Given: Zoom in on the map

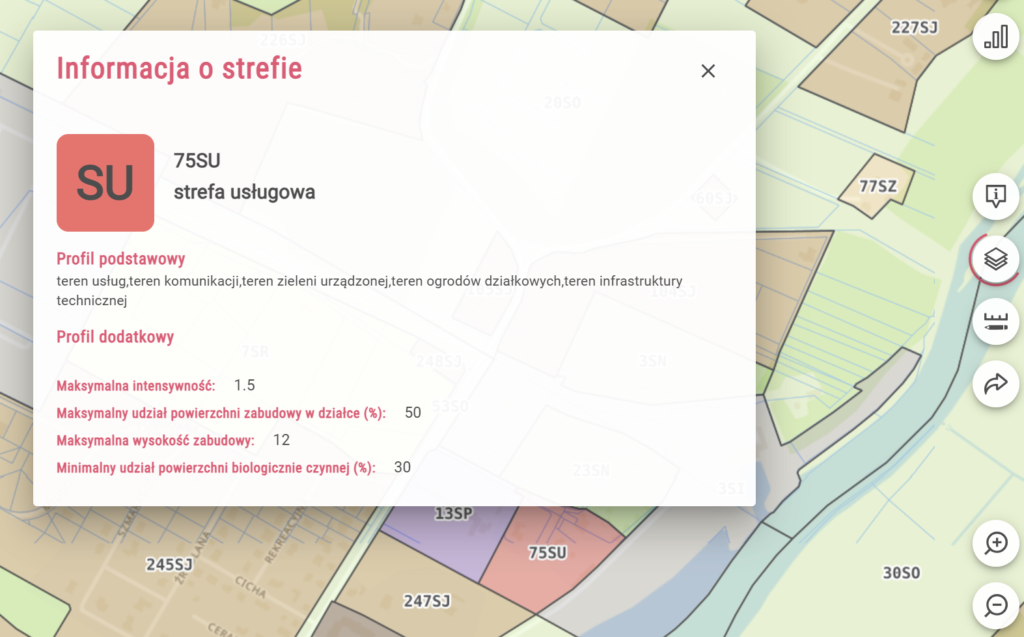Looking at the screenshot, I should pos(995,543).
